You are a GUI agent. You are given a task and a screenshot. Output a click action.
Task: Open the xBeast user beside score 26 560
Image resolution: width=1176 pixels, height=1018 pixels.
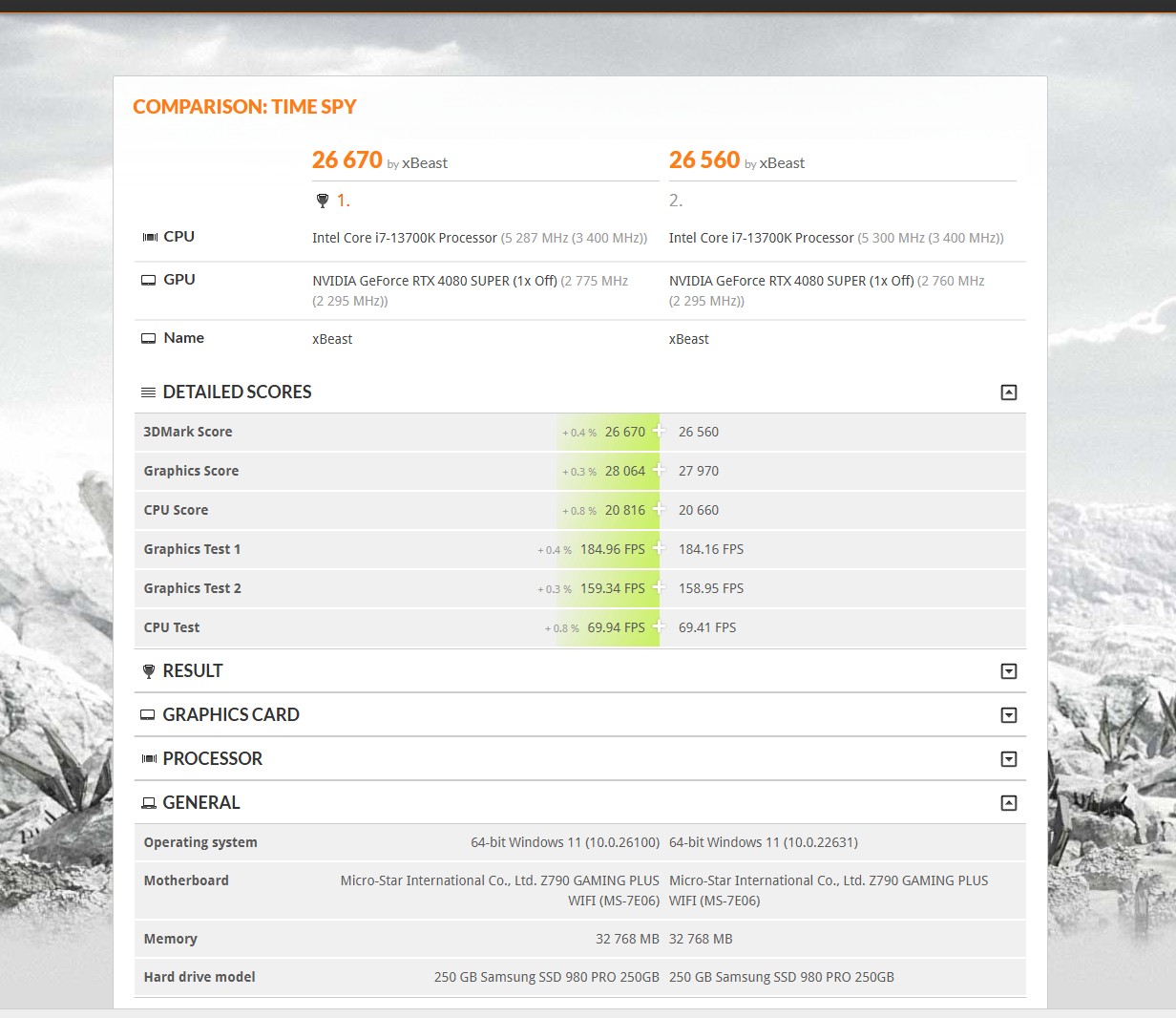(782, 163)
